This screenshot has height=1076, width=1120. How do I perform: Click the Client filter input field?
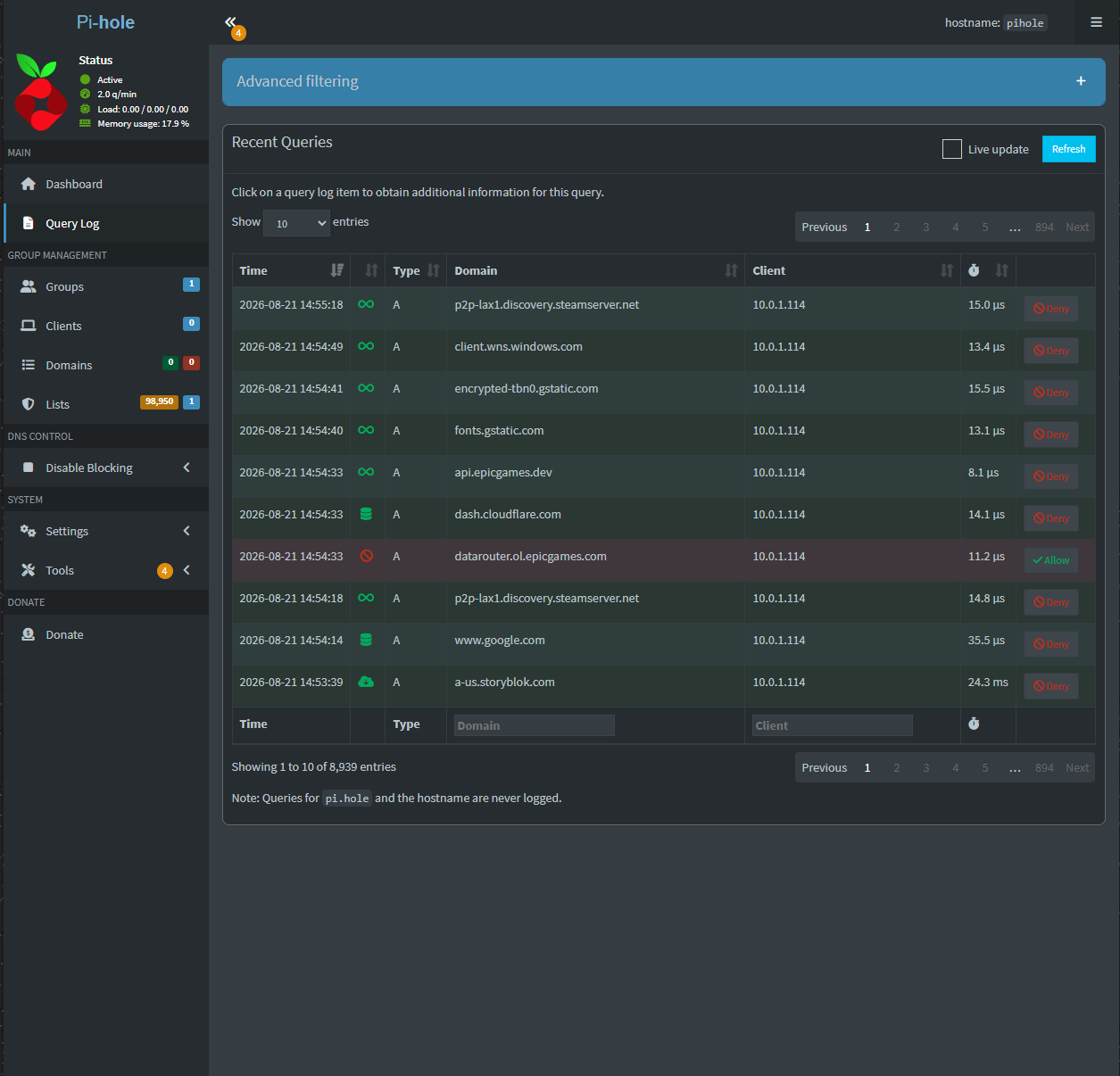click(832, 725)
